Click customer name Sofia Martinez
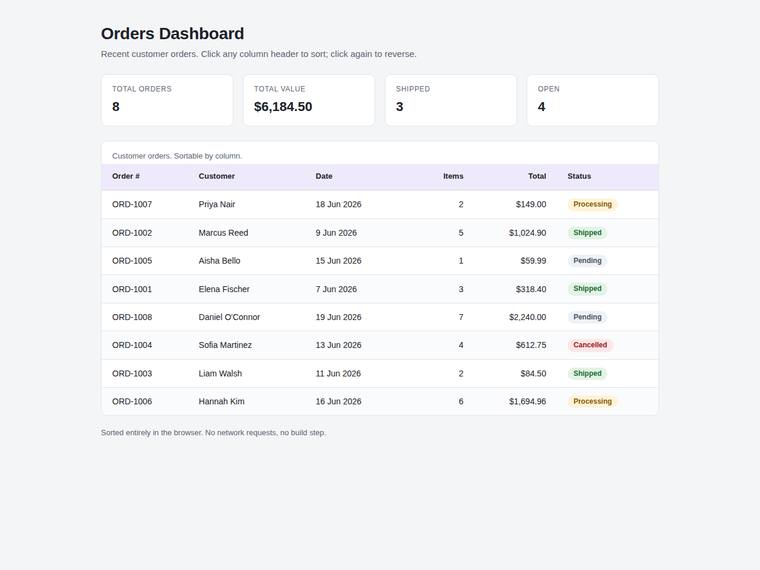Screen dimensions: 760x570 click(x=225, y=345)
